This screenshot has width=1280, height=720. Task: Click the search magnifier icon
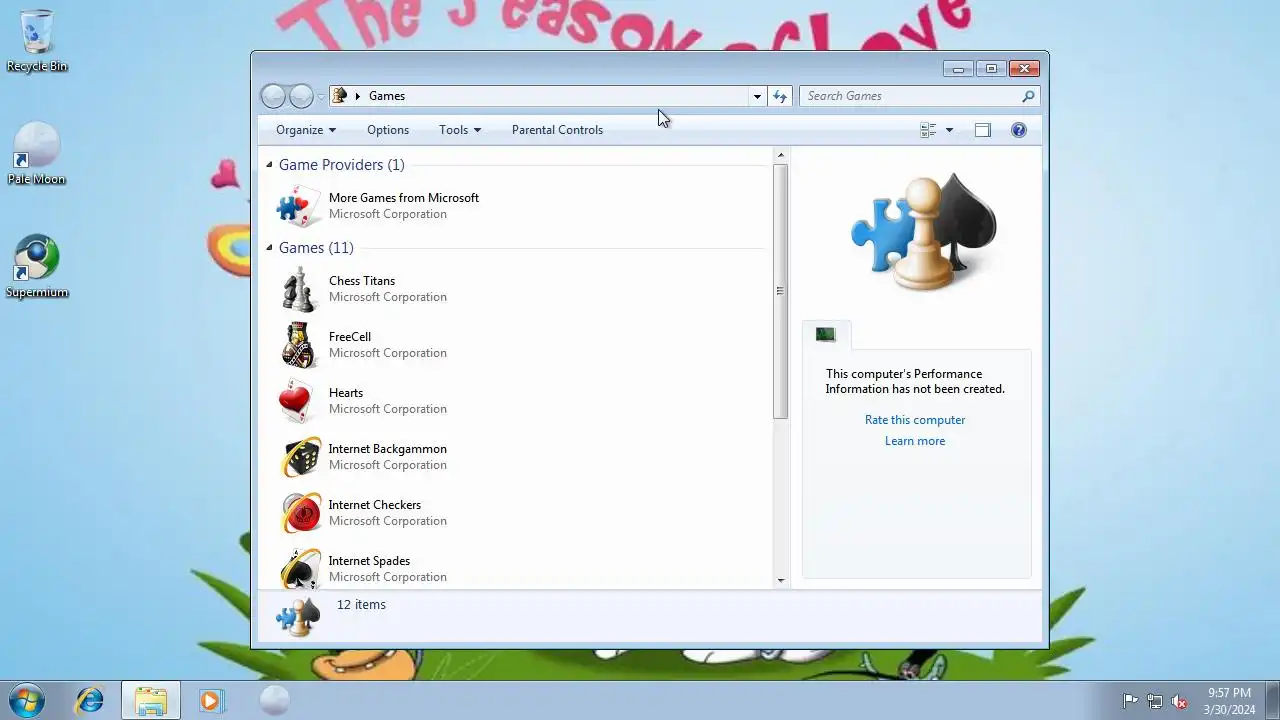coord(1028,96)
